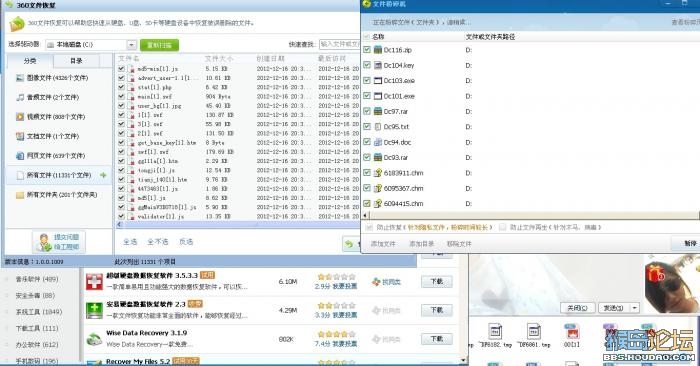700x366 pixels.
Task: Click the Dc116.zip archive icon in shredder
Action: [378, 50]
